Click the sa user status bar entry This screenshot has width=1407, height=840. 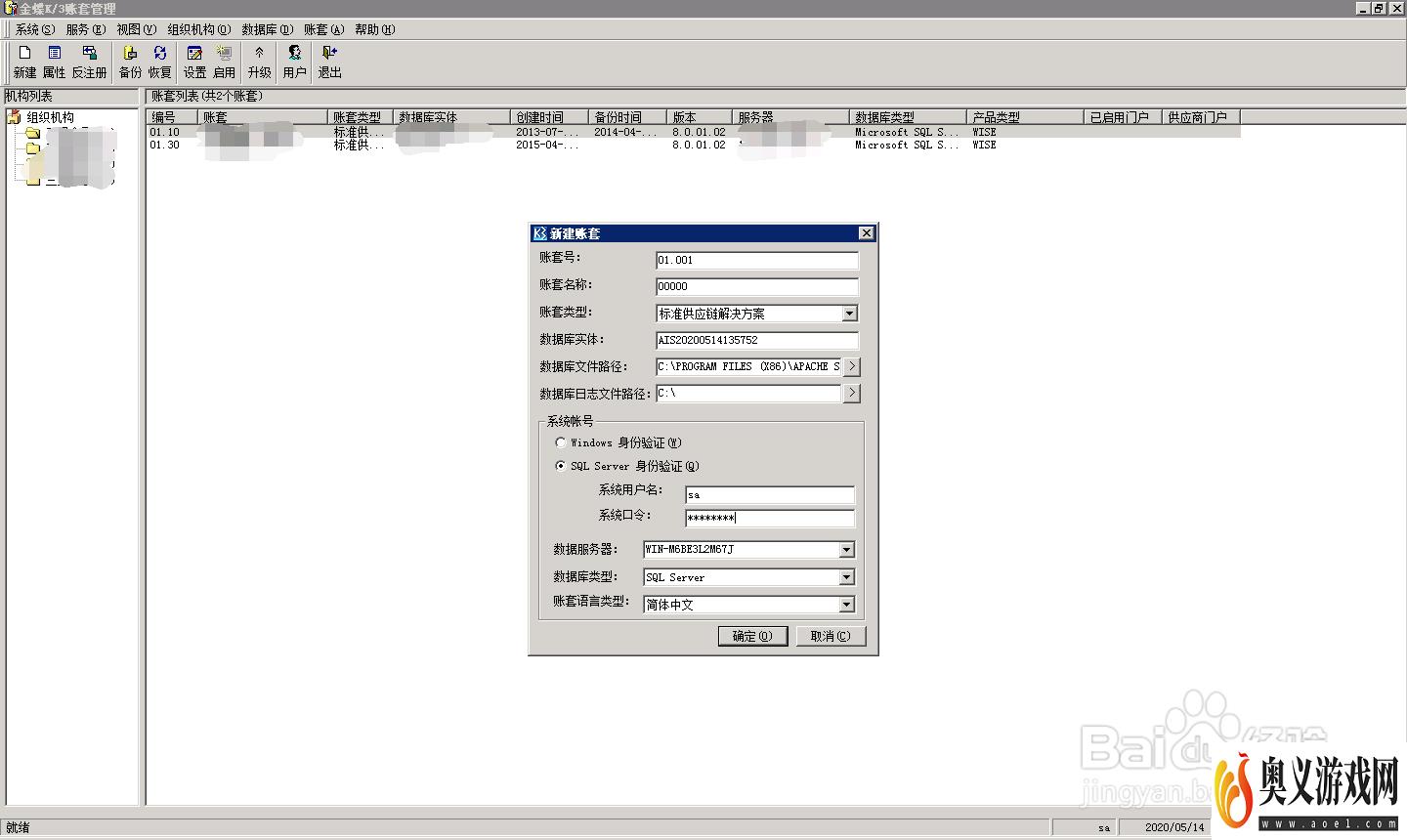pos(1104,827)
